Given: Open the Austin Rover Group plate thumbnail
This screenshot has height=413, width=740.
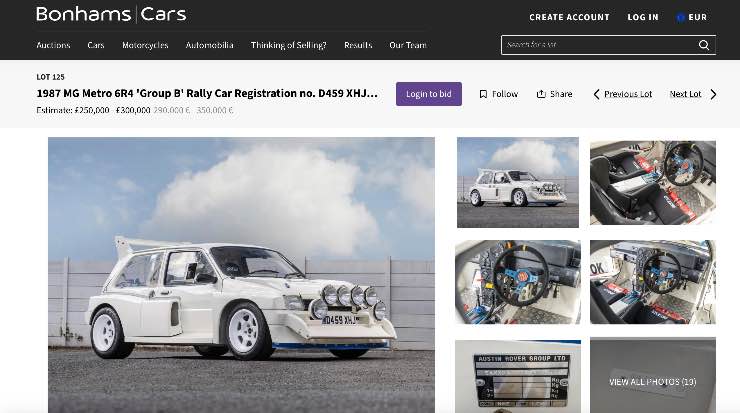Looking at the screenshot, I should (518, 376).
